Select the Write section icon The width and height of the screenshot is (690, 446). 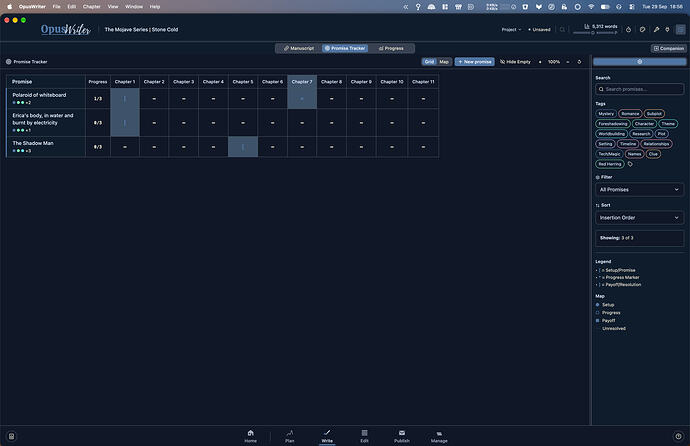pos(327,433)
